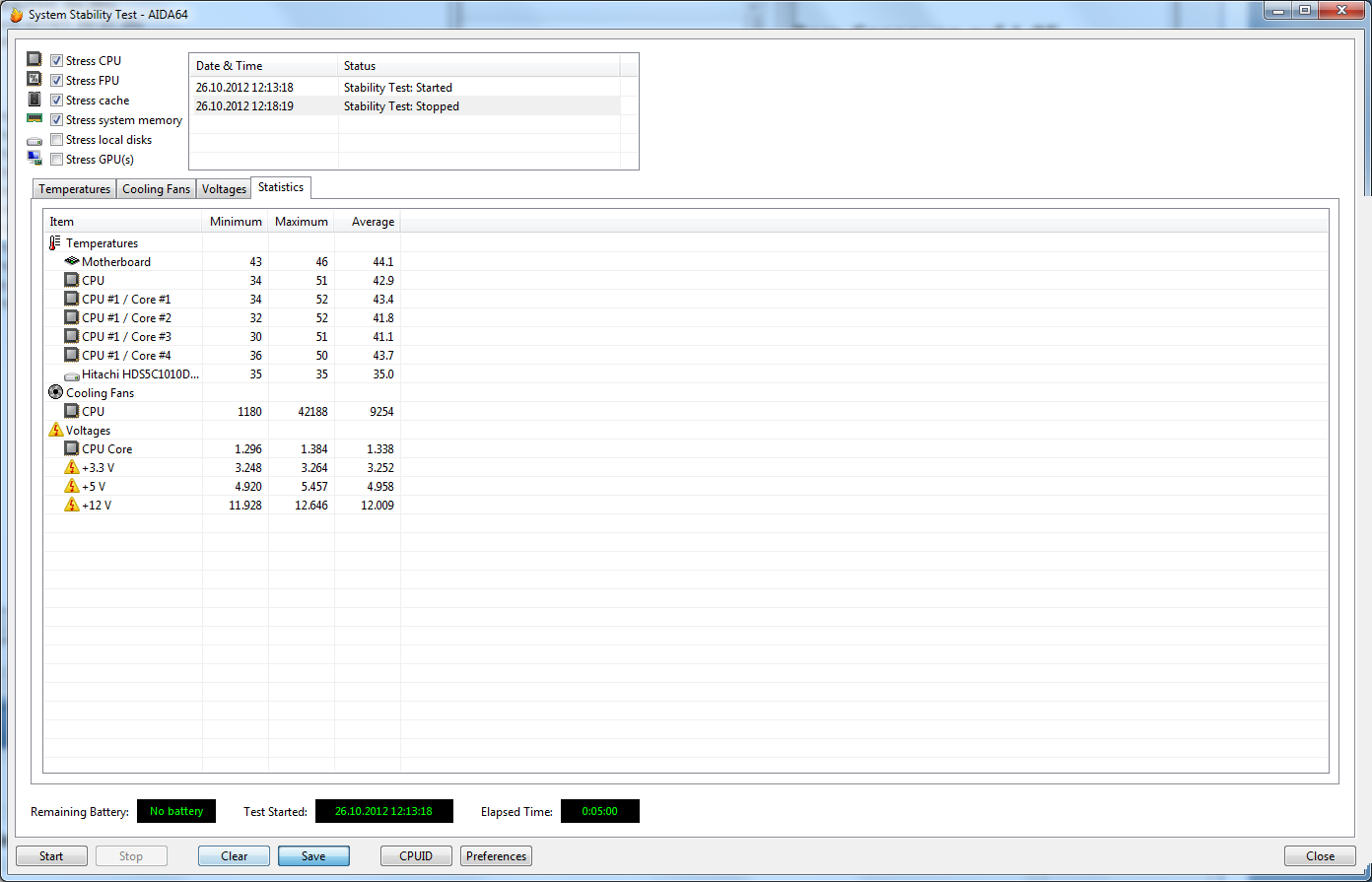Image resolution: width=1372 pixels, height=882 pixels.
Task: Click the monitor icon beside Stress GPU(s)
Action: click(x=34, y=159)
